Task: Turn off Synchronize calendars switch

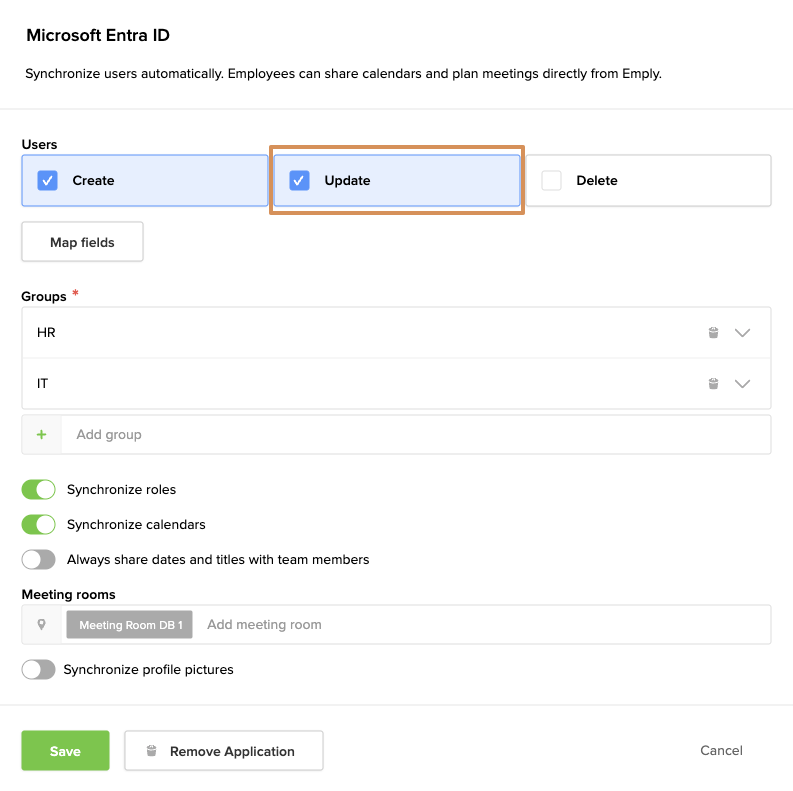Action: pos(39,525)
